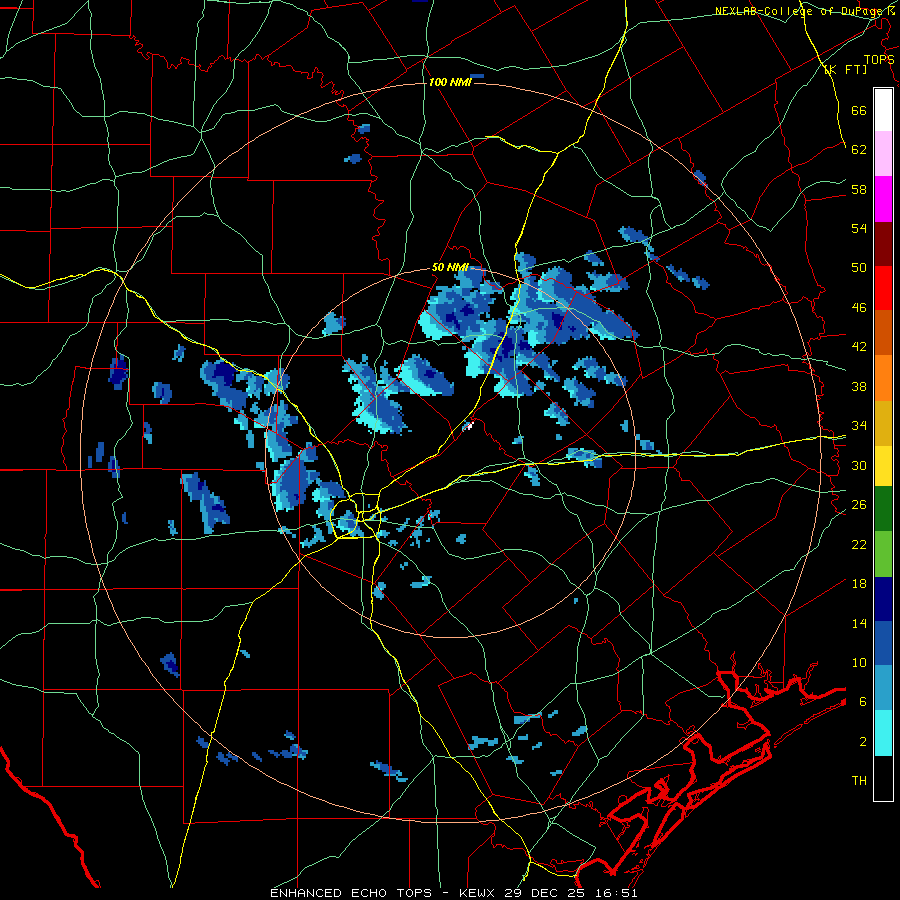Viewport: 900px width, 900px height.
Task: Click the "100 NMI" range ring label
Action: [x=450, y=82]
